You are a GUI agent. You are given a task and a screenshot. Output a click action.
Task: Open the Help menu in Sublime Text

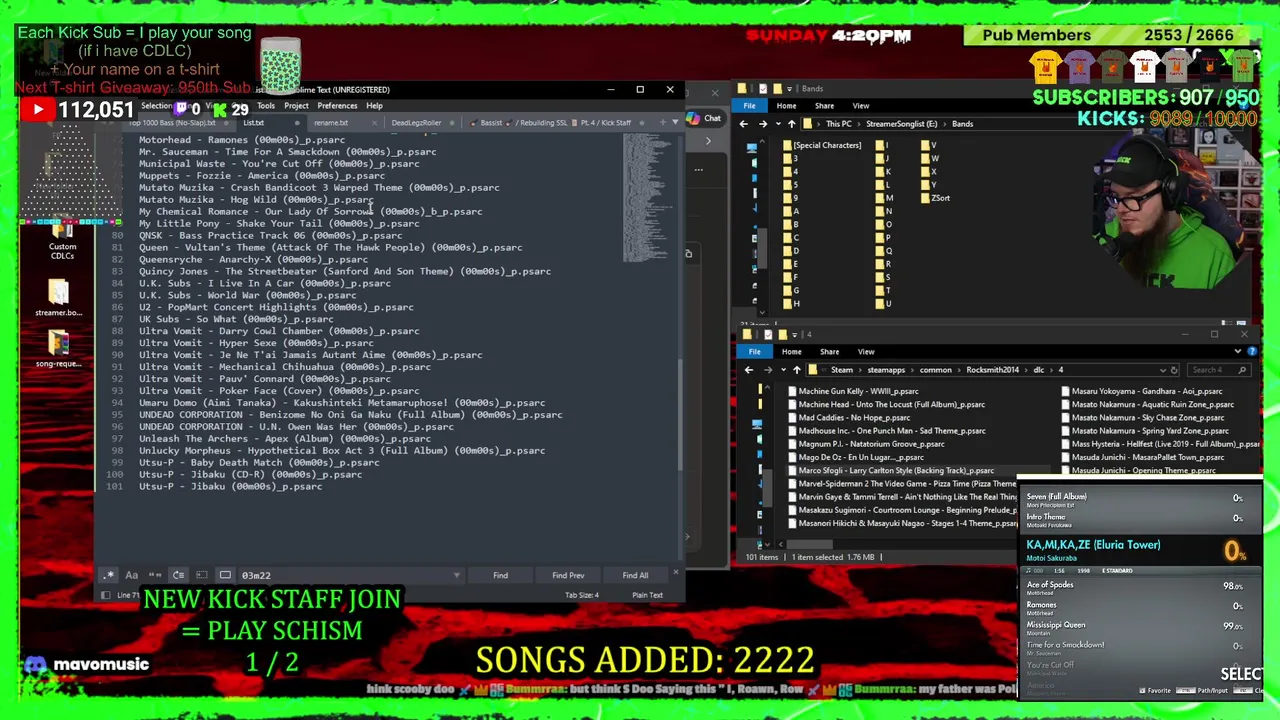[374, 106]
